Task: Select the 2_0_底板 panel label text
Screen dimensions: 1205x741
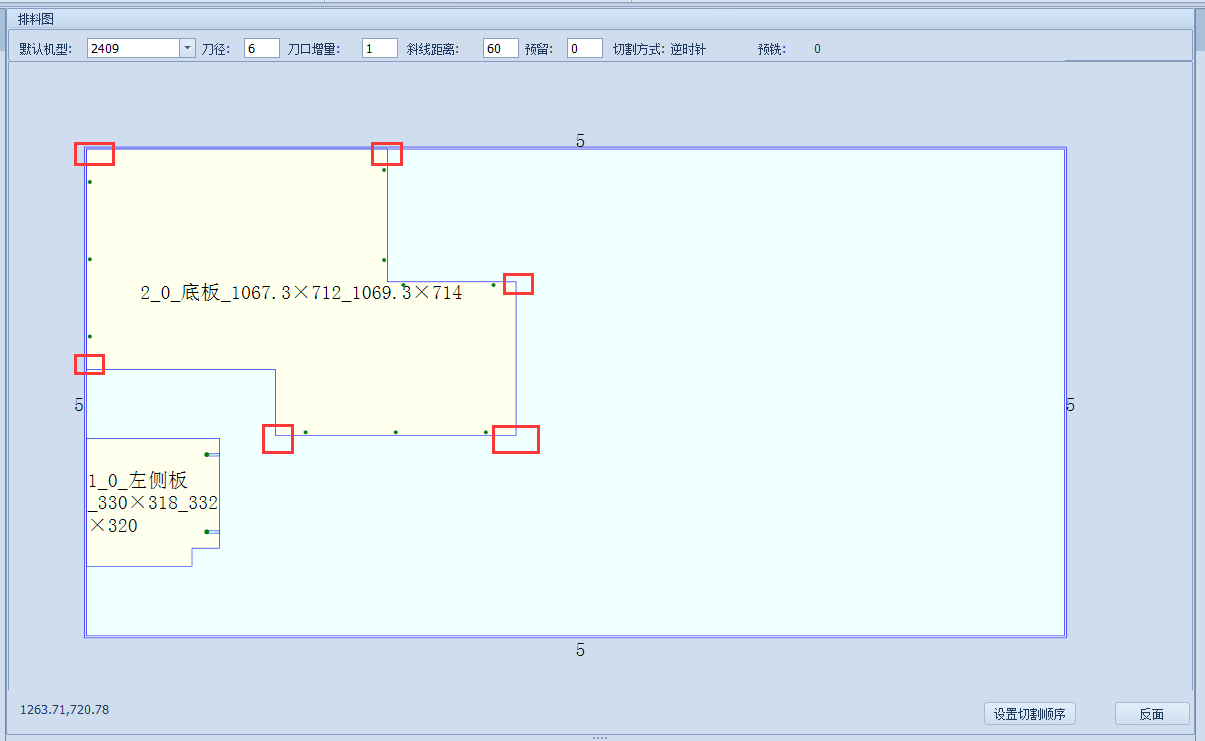Action: click(301, 293)
